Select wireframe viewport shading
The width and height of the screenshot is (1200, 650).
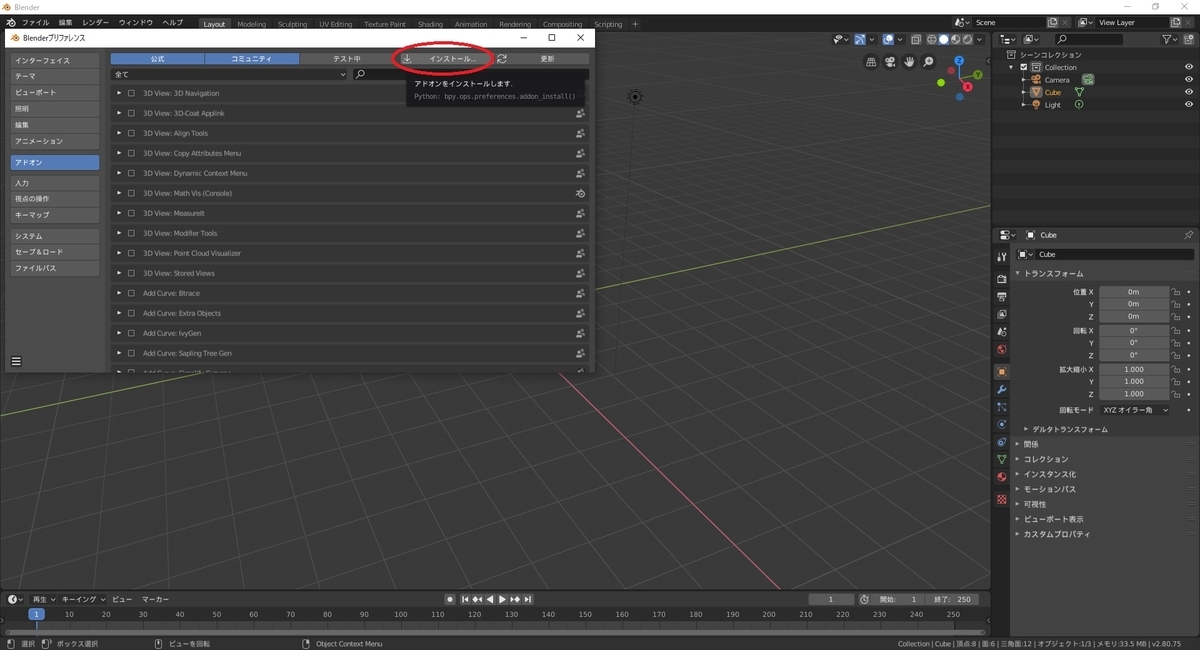(931, 39)
